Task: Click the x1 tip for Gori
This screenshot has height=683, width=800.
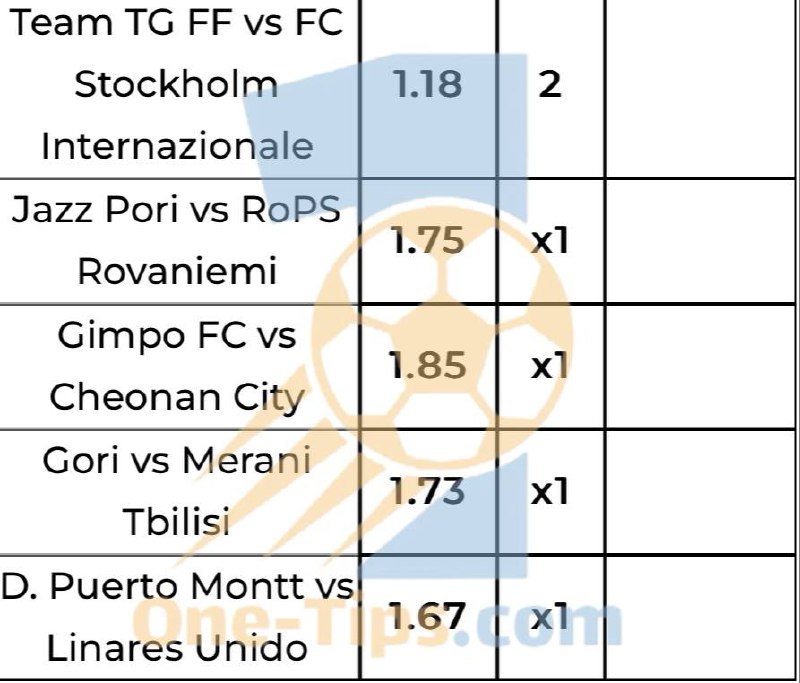Action: pyautogui.click(x=550, y=492)
